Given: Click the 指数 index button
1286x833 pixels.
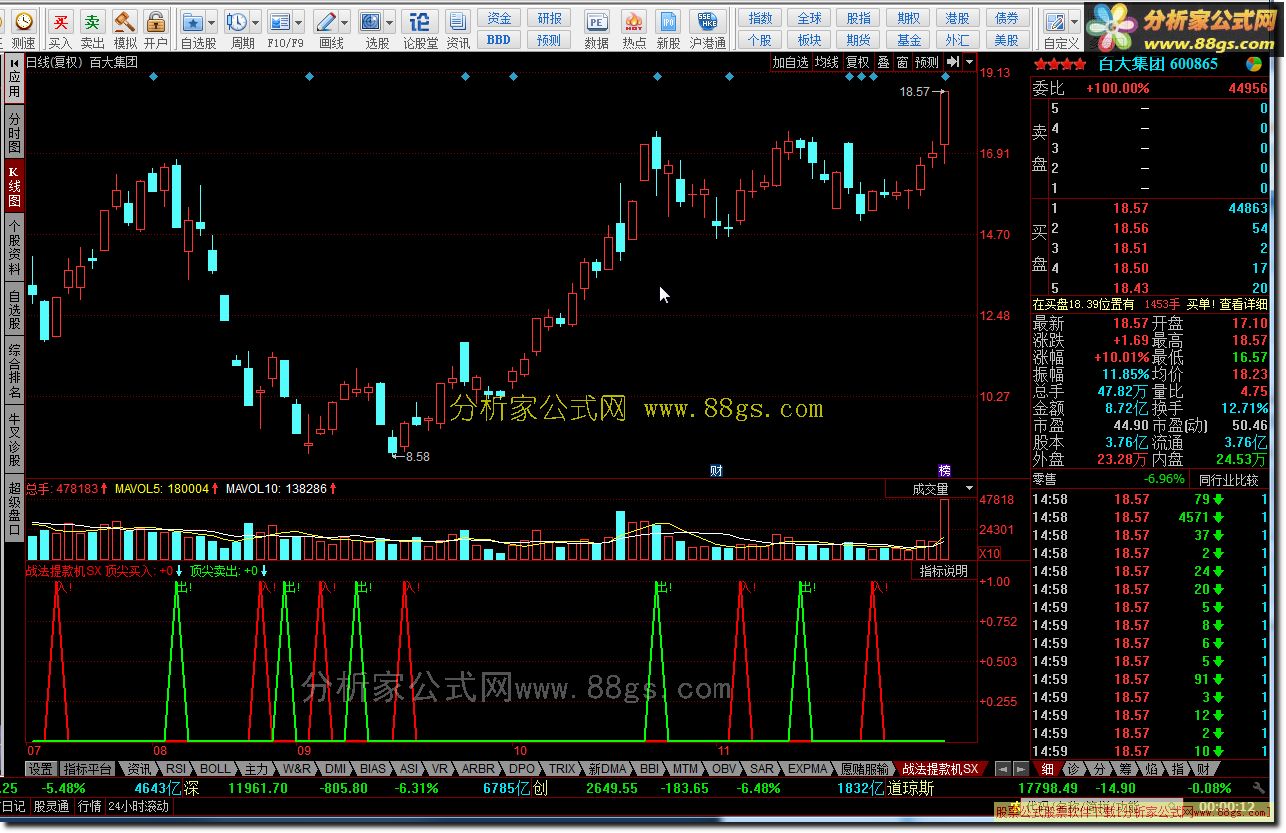Looking at the screenshot, I should click(x=761, y=18).
